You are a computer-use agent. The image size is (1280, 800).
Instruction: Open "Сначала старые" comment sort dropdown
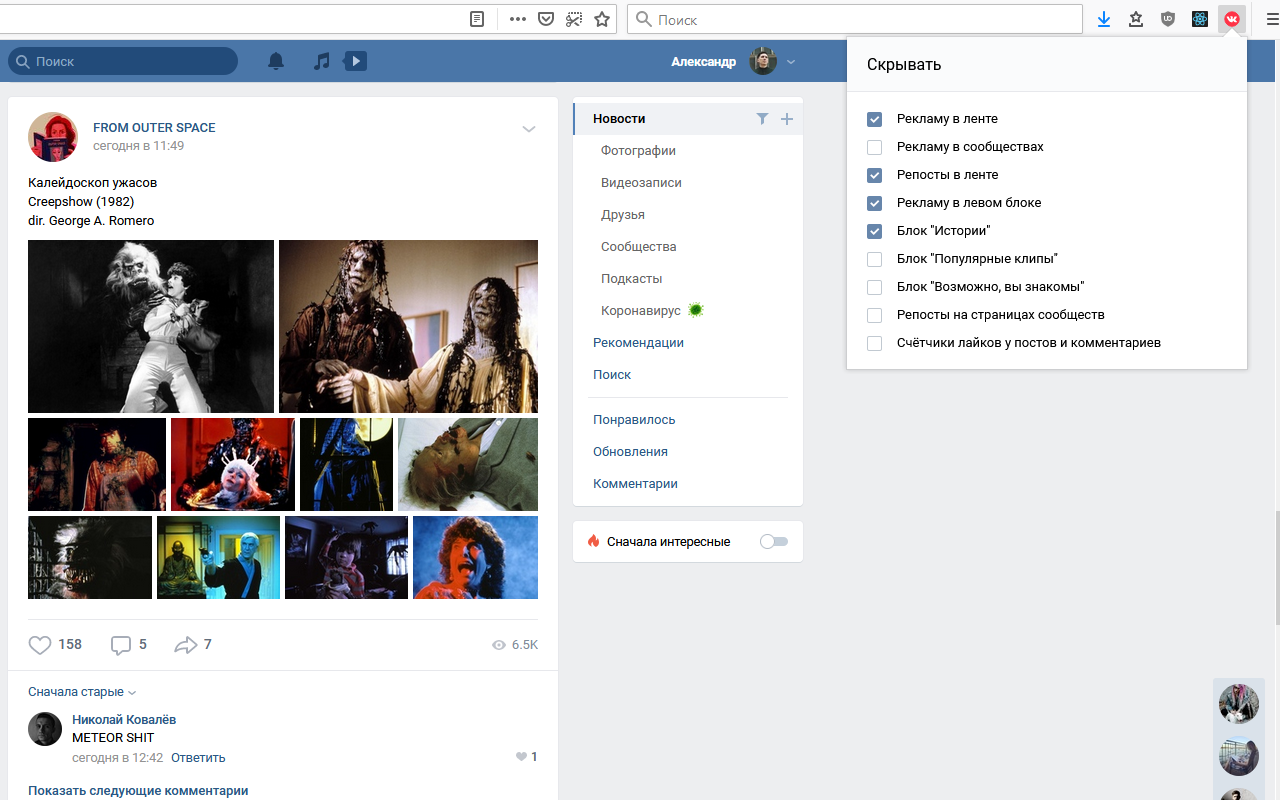coord(82,692)
